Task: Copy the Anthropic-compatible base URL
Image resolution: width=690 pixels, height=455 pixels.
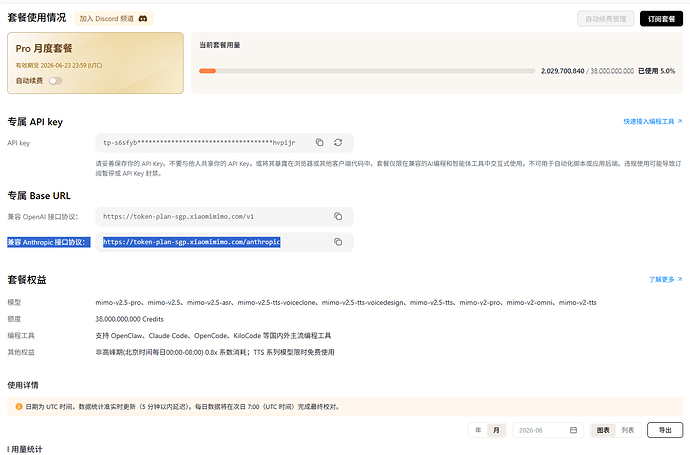Action: point(338,242)
